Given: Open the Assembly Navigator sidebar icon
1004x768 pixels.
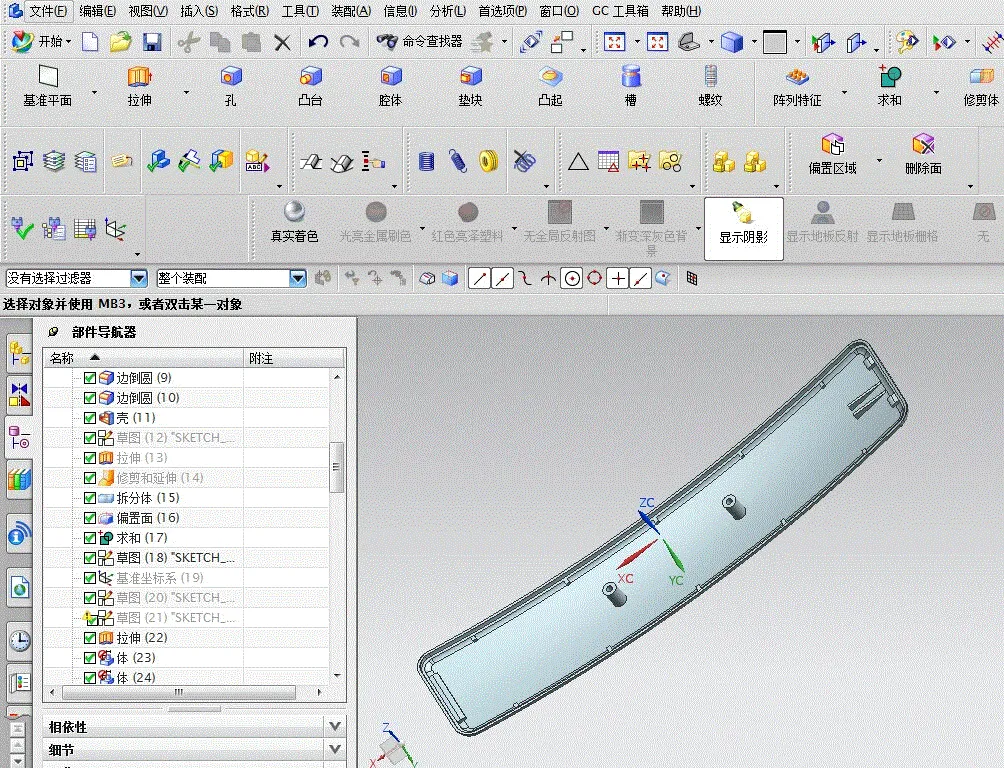Looking at the screenshot, I should (x=20, y=354).
